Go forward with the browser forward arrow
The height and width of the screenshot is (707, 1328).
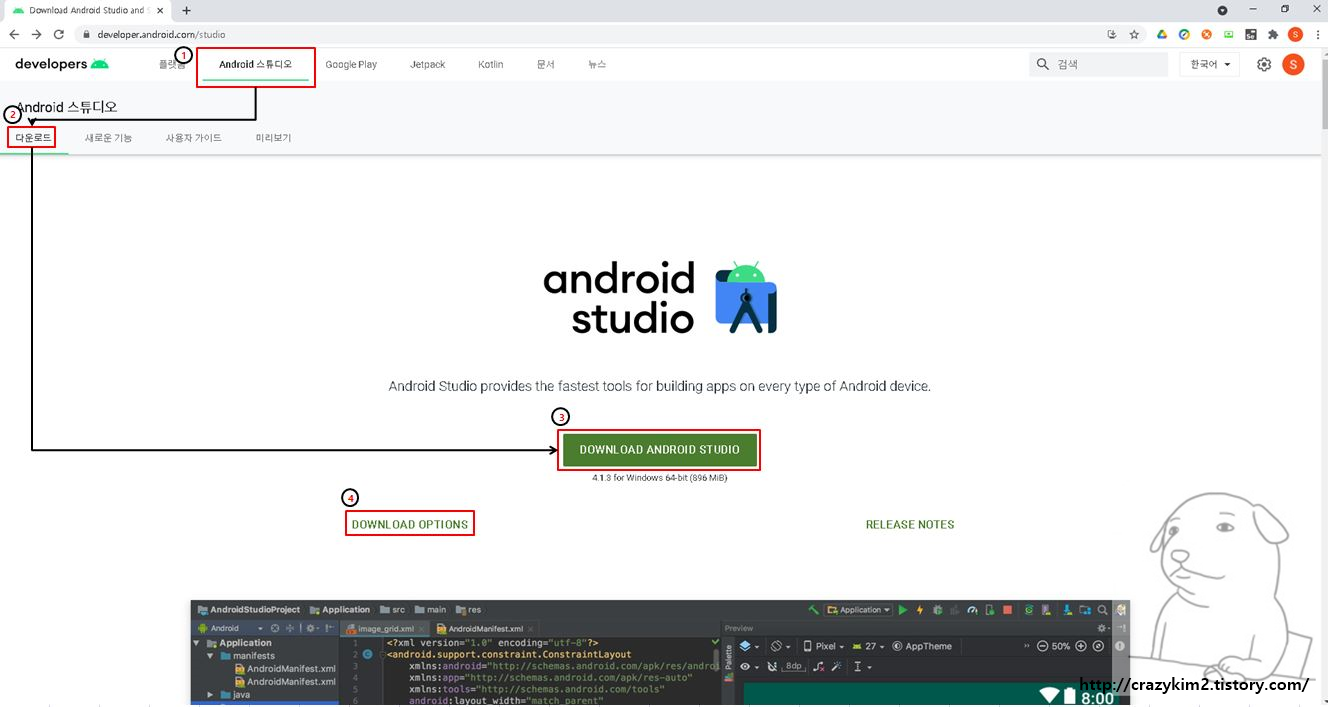(x=36, y=34)
